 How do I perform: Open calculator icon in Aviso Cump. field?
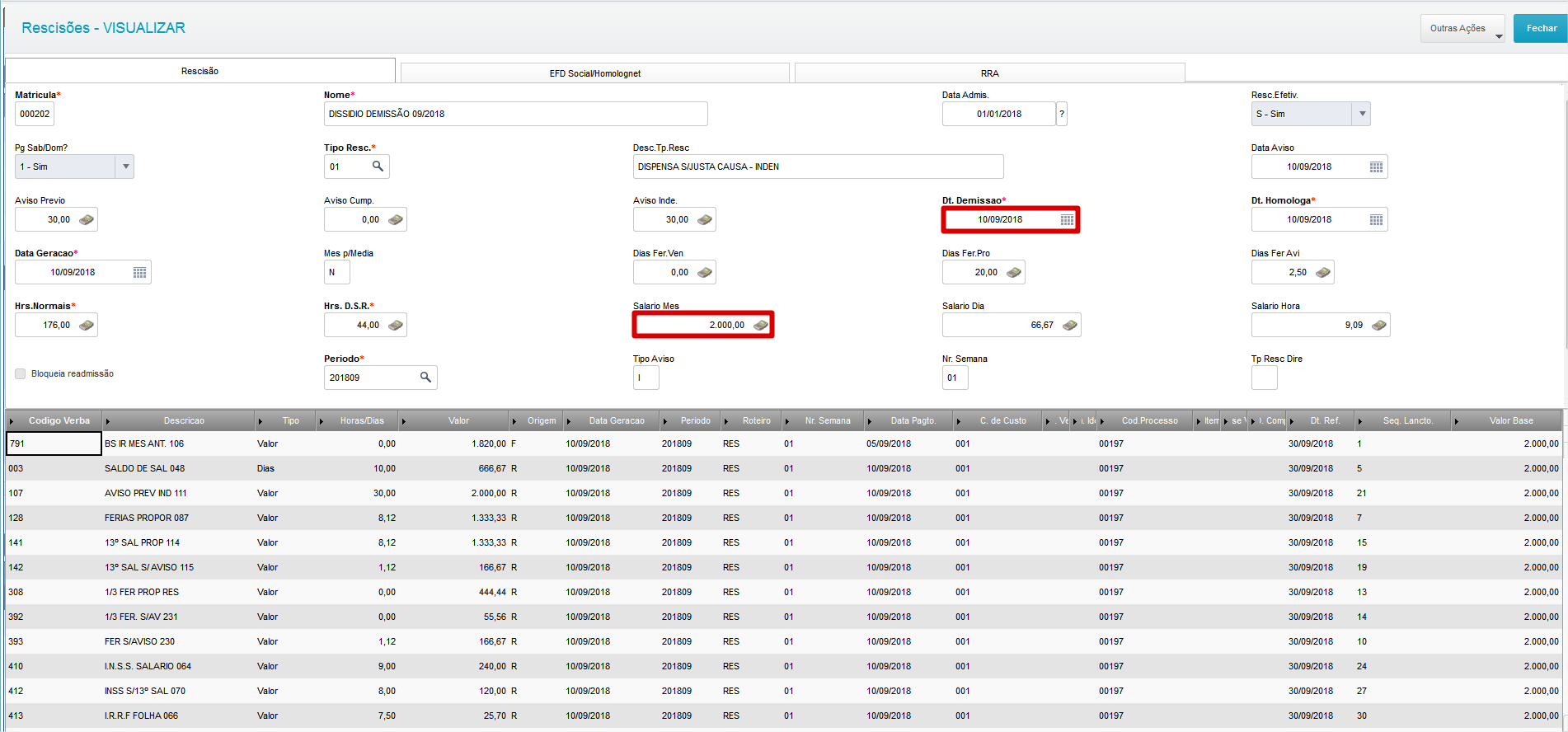(x=396, y=220)
